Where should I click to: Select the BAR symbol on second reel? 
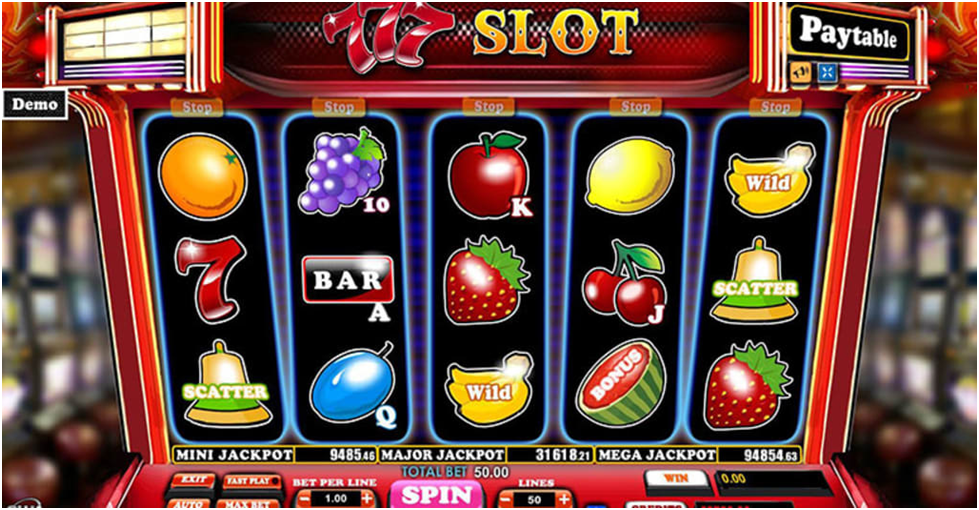click(x=348, y=280)
